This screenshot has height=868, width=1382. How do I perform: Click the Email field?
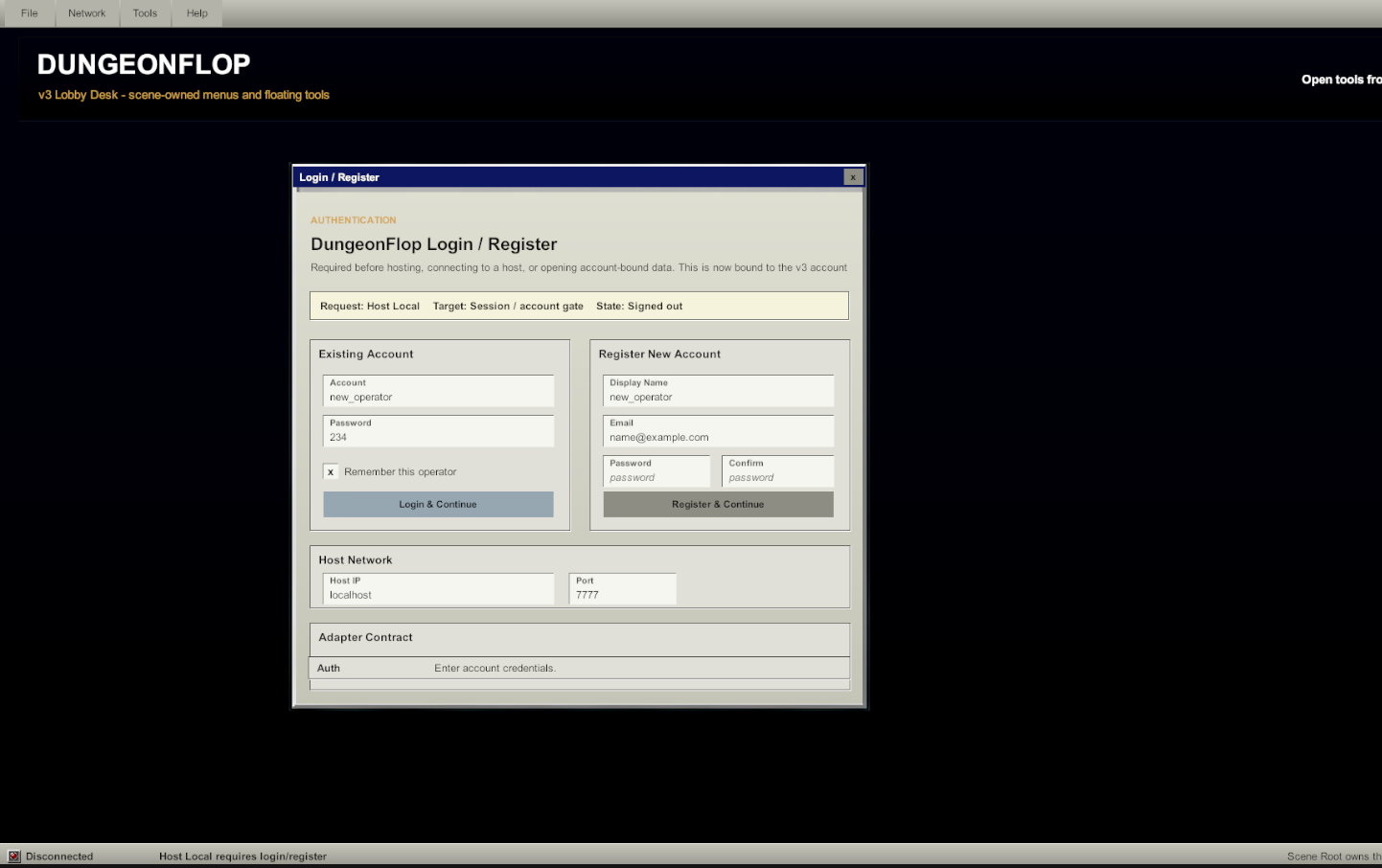719,431
